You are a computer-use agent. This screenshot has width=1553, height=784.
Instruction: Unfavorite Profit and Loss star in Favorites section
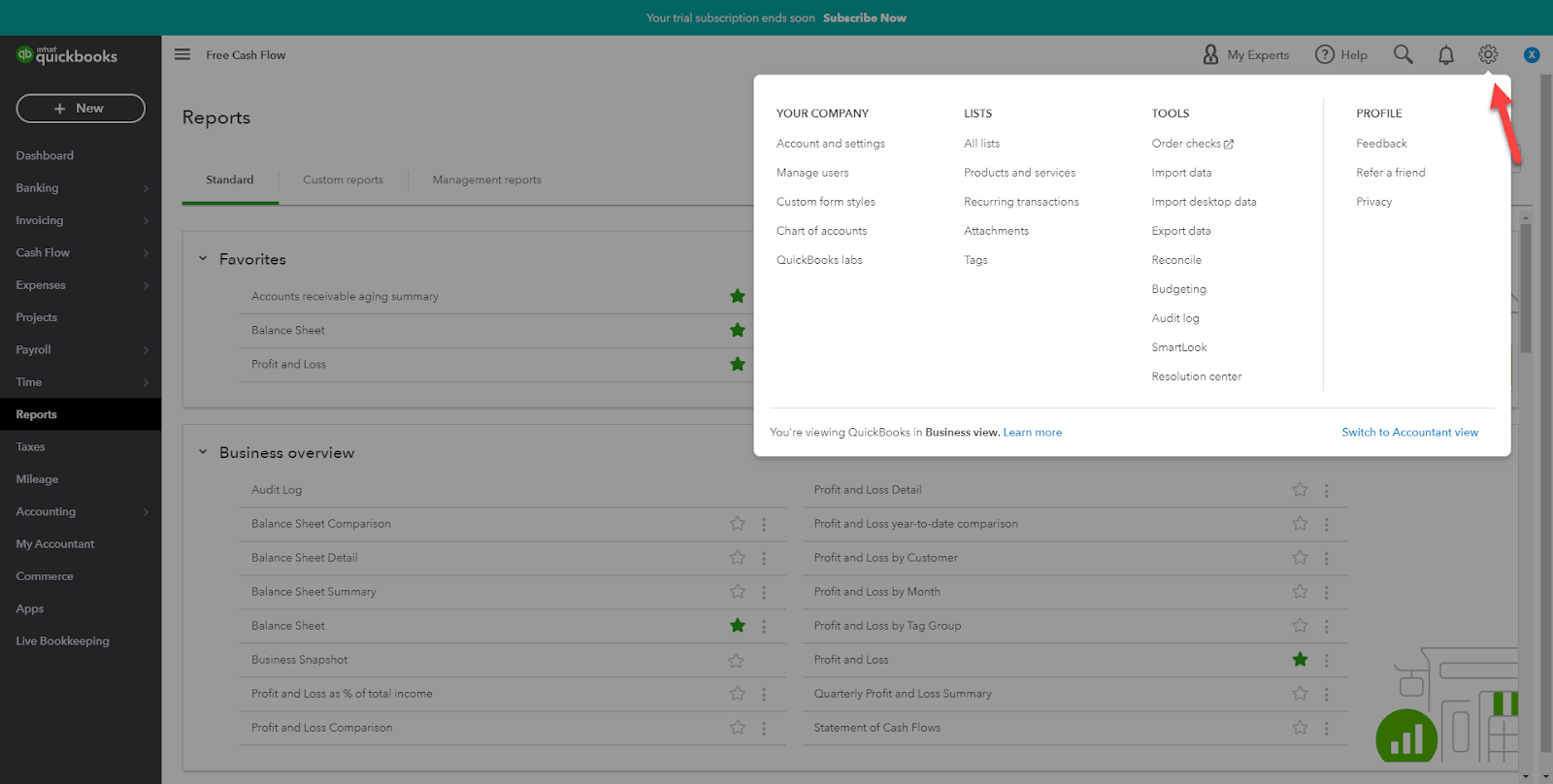click(x=738, y=364)
